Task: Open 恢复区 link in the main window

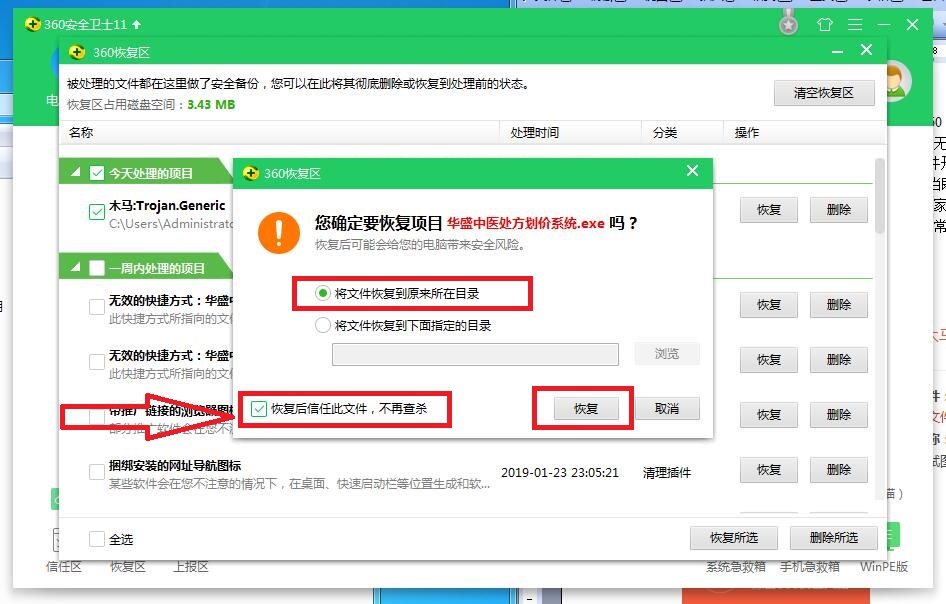Action: (x=127, y=567)
